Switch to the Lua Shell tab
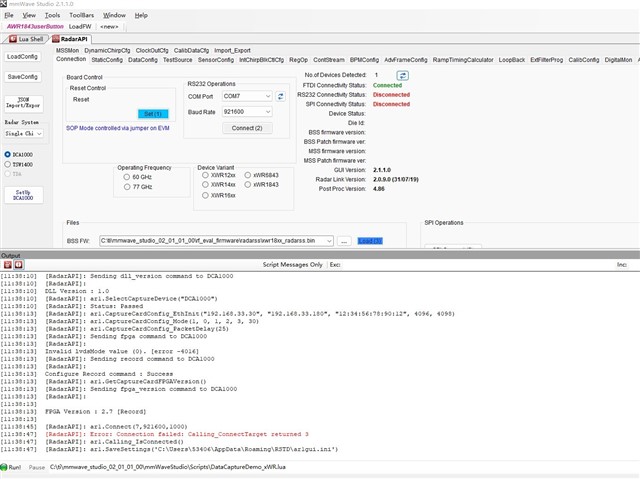This screenshot has width=640, height=479. [26, 39]
